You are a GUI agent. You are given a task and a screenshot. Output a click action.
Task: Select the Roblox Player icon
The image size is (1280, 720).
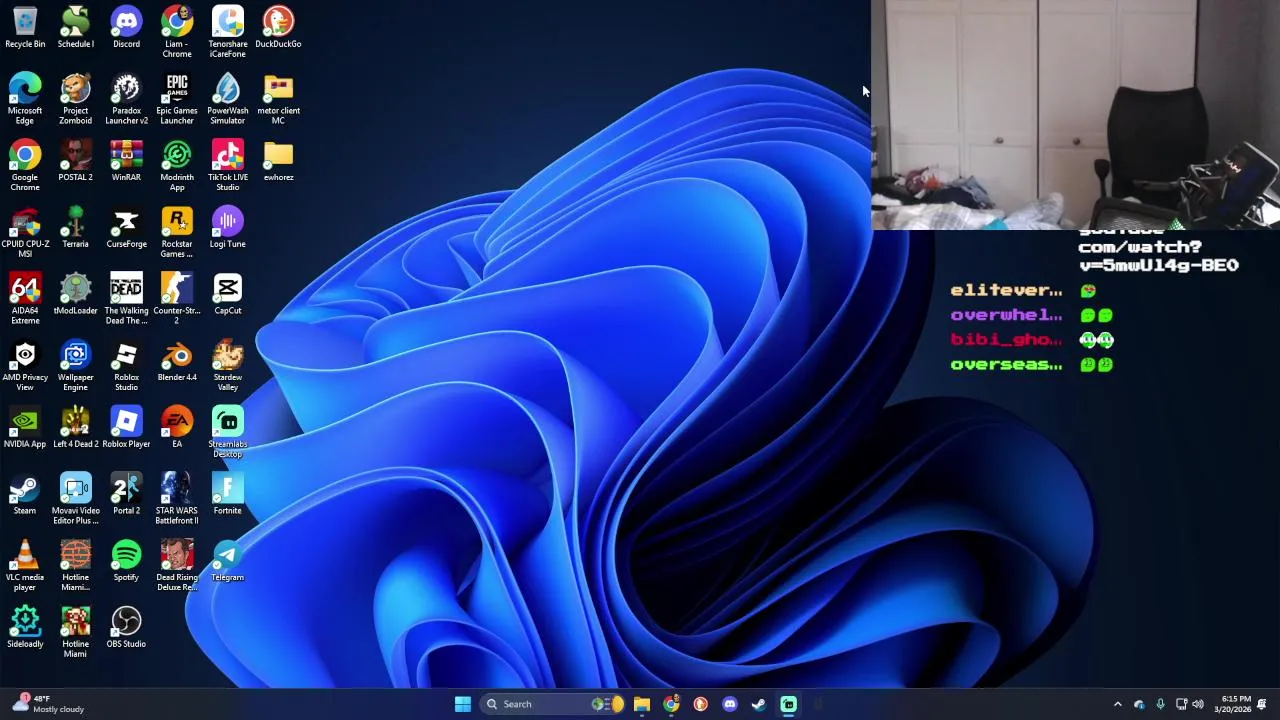(x=126, y=428)
